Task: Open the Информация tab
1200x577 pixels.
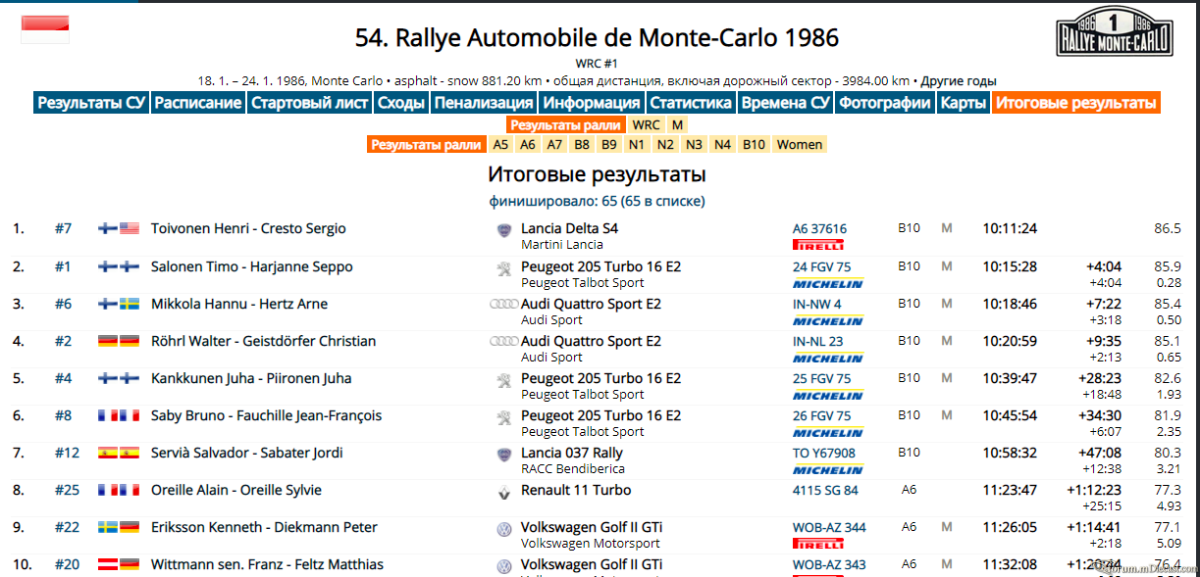Action: [592, 103]
